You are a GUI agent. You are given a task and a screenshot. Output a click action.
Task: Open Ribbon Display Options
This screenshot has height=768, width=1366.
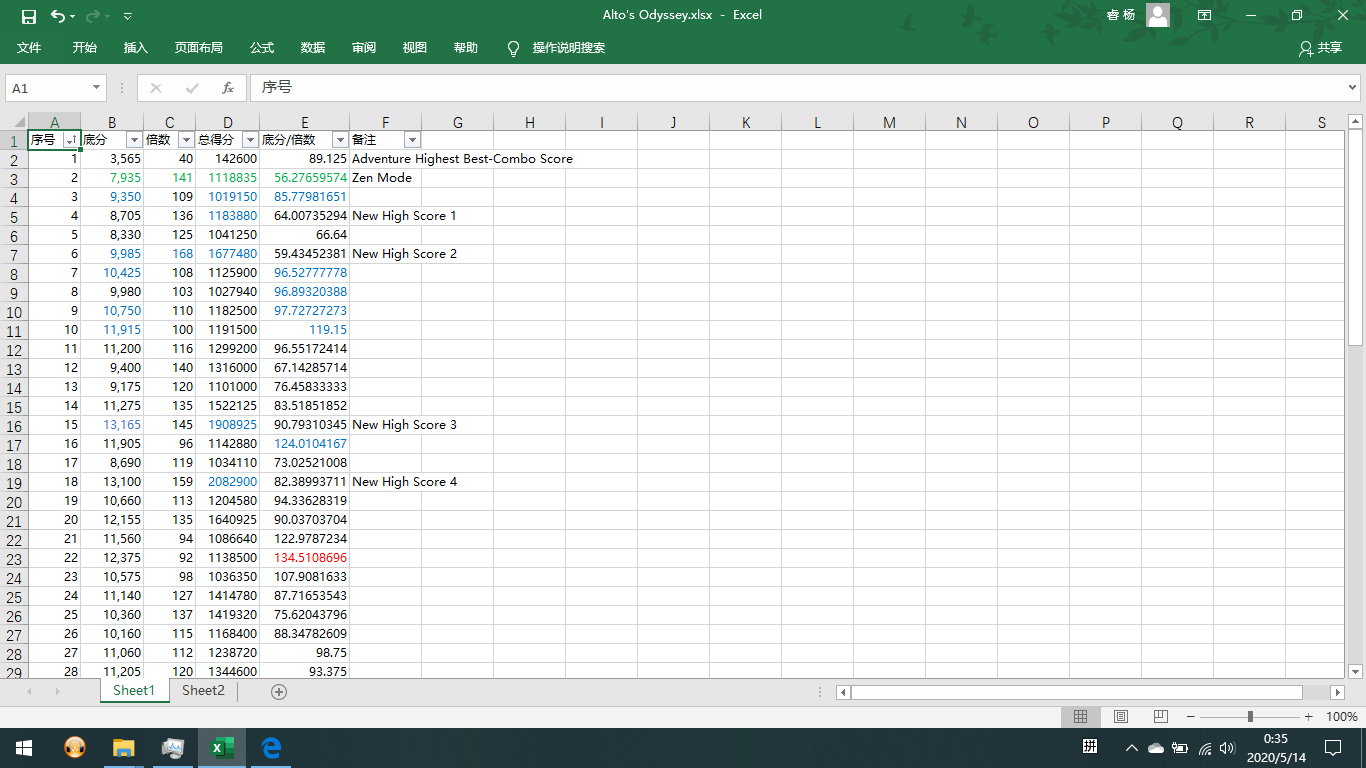(x=1205, y=15)
